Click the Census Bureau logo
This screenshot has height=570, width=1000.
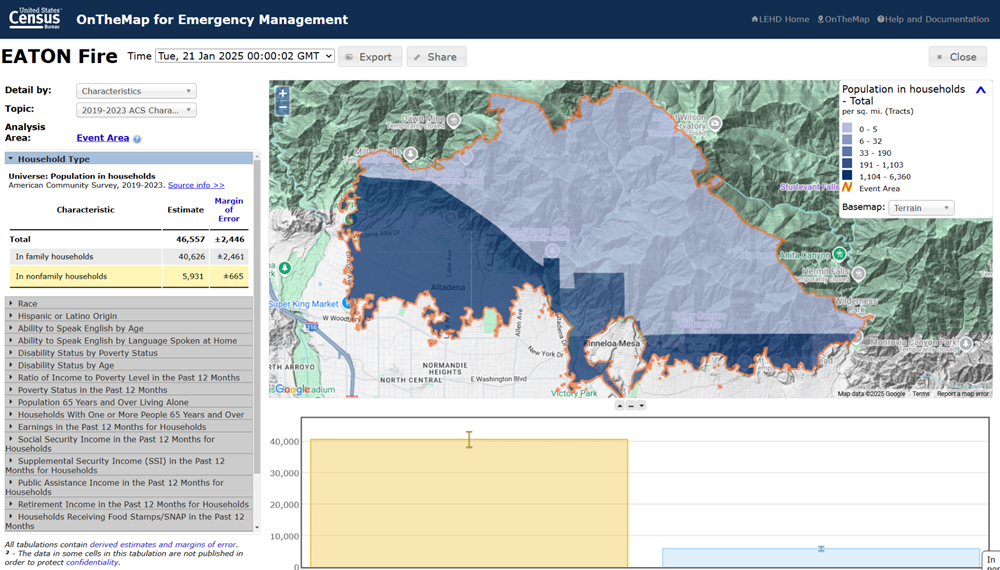point(33,18)
